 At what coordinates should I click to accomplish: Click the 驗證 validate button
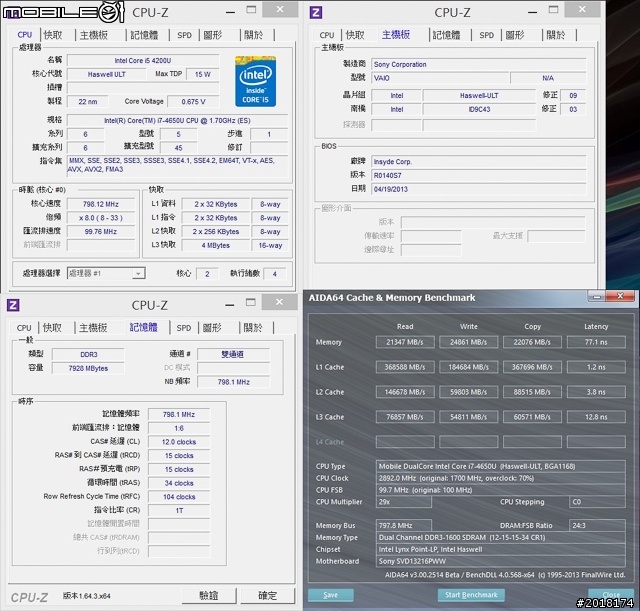pos(209,595)
